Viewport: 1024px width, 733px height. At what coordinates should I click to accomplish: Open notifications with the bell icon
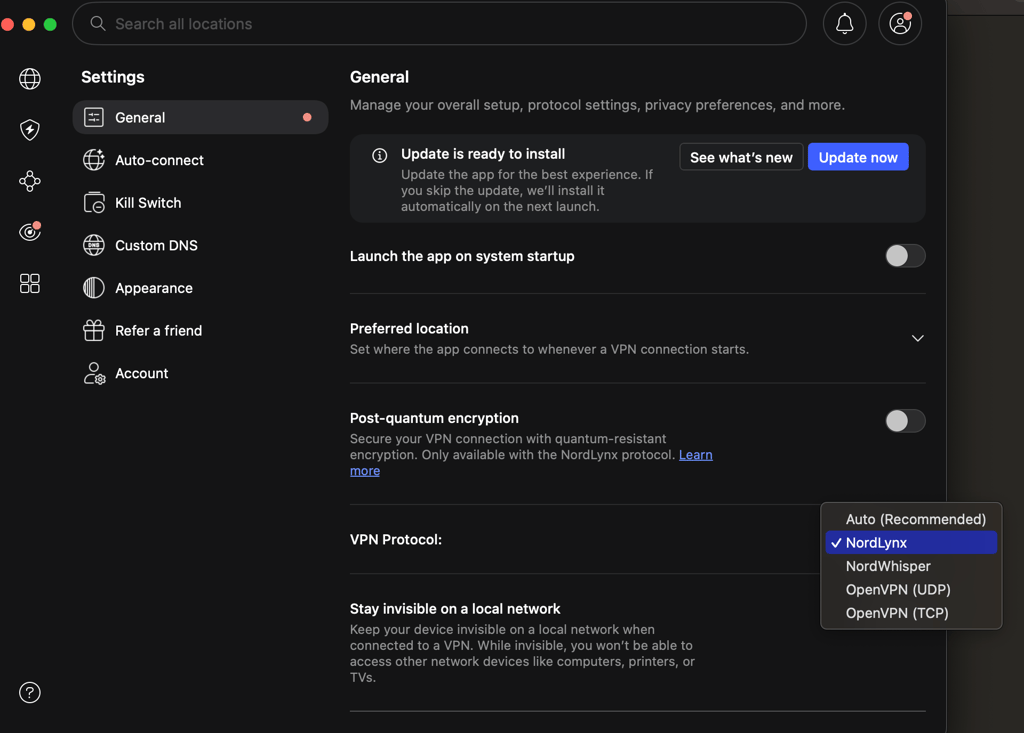point(844,24)
